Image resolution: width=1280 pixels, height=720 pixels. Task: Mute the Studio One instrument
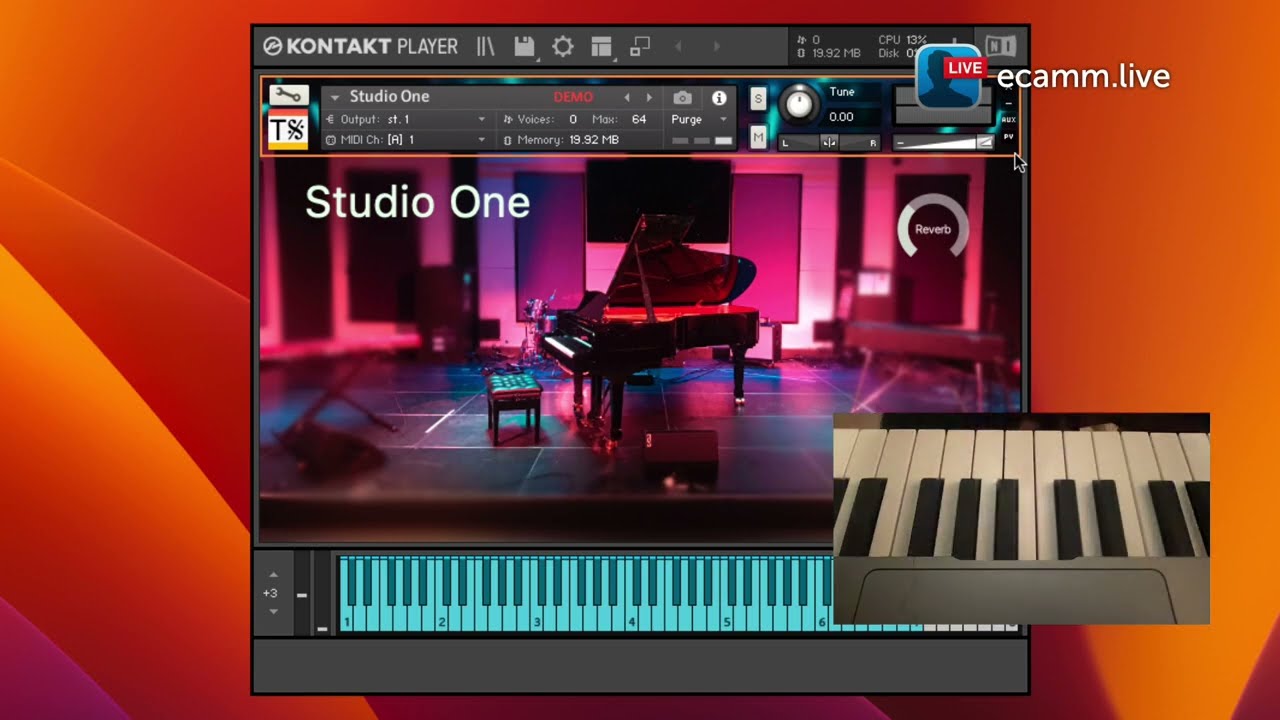click(x=758, y=137)
